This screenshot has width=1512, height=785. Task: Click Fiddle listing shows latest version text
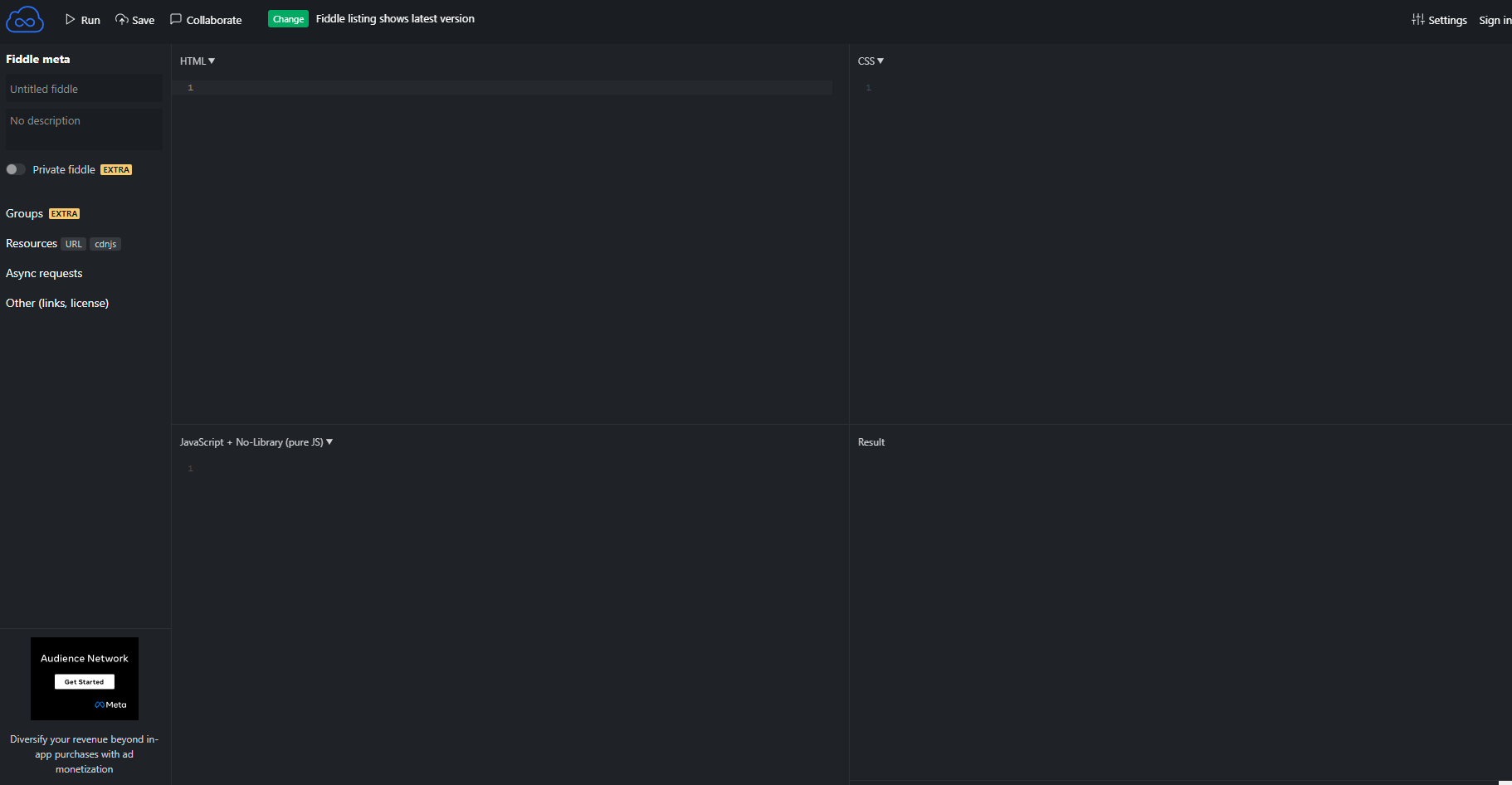[395, 18]
